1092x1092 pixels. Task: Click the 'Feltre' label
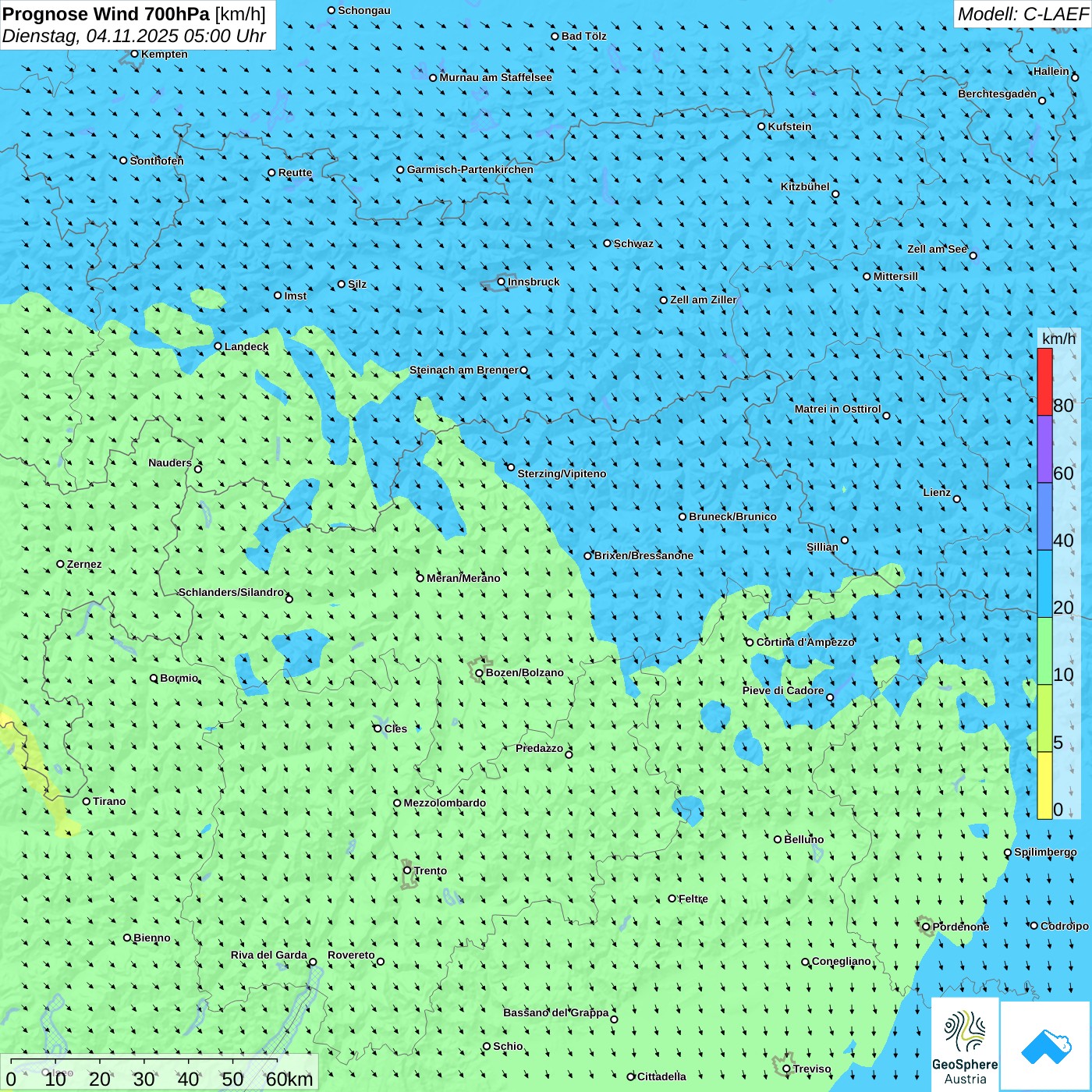point(693,899)
